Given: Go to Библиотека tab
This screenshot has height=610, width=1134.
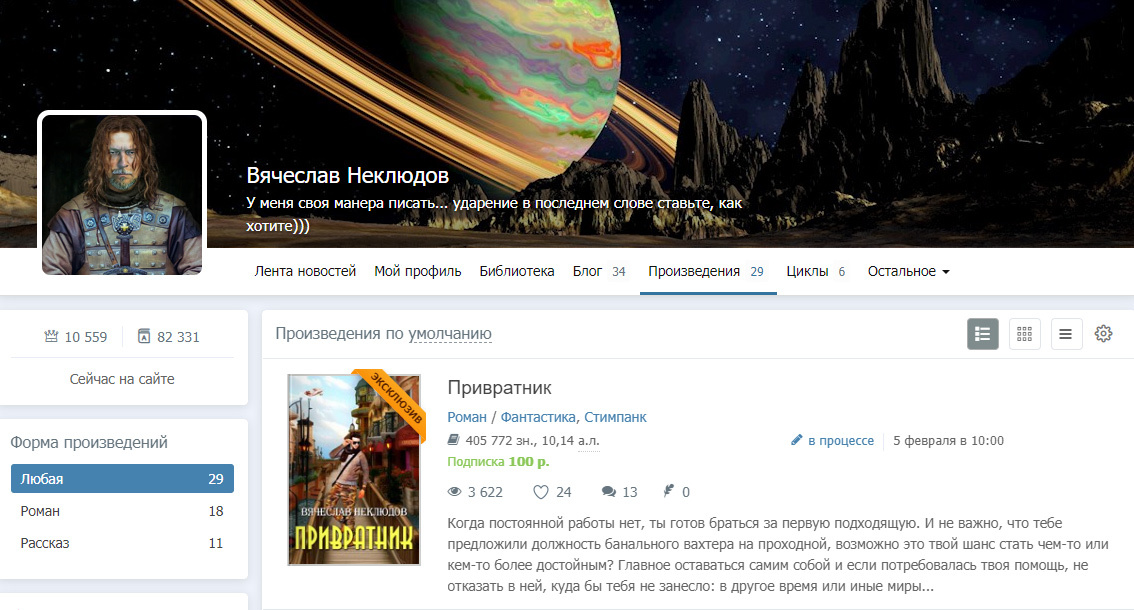Looking at the screenshot, I should 516,271.
